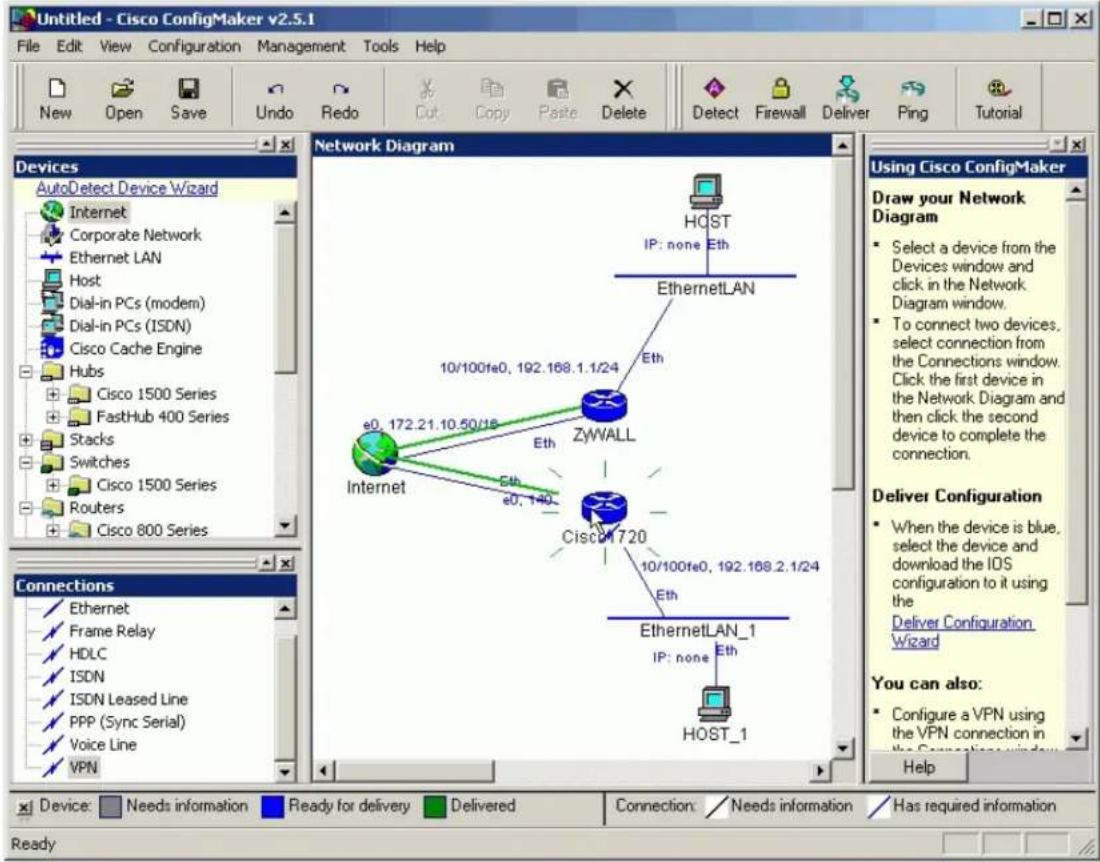Viewport: 1100px width, 862px height.
Task: Click the Internet globe in diagram
Action: click(375, 452)
